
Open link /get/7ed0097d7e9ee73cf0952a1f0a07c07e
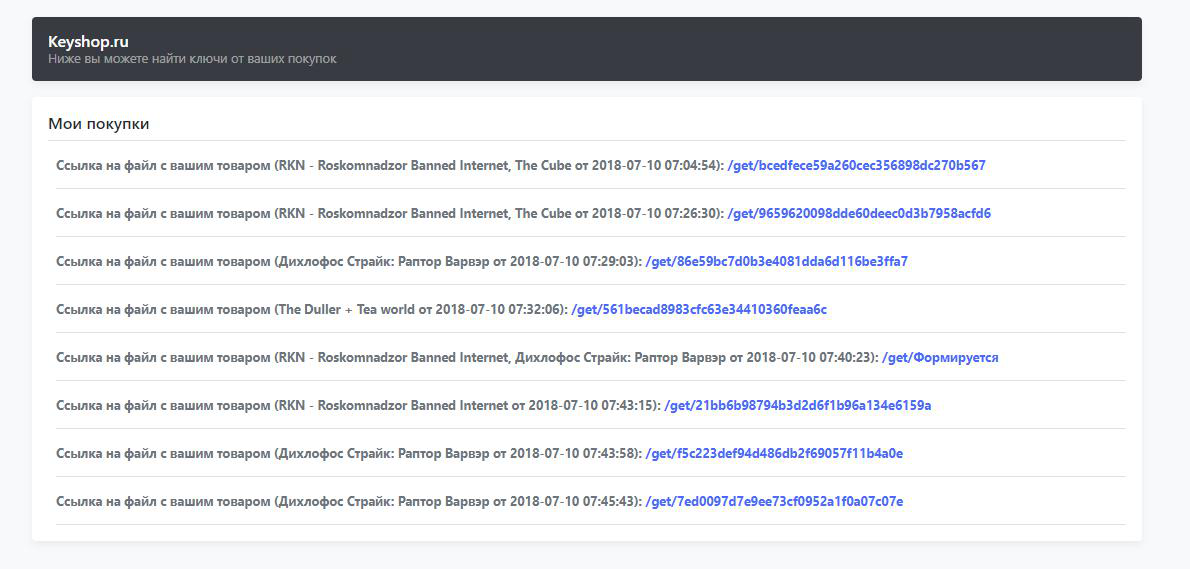coord(774,501)
